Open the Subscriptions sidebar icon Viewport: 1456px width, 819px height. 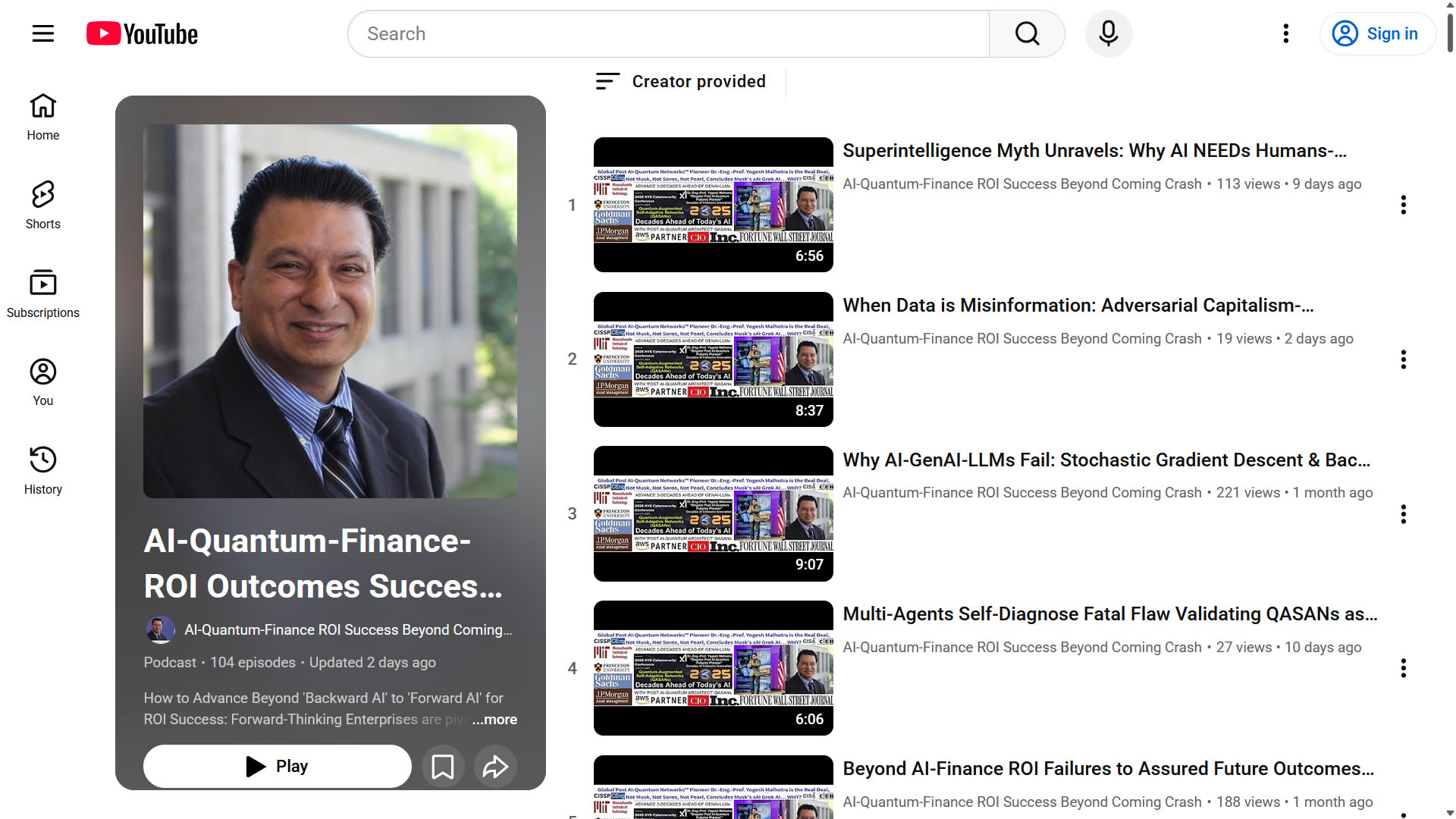[x=42, y=282]
